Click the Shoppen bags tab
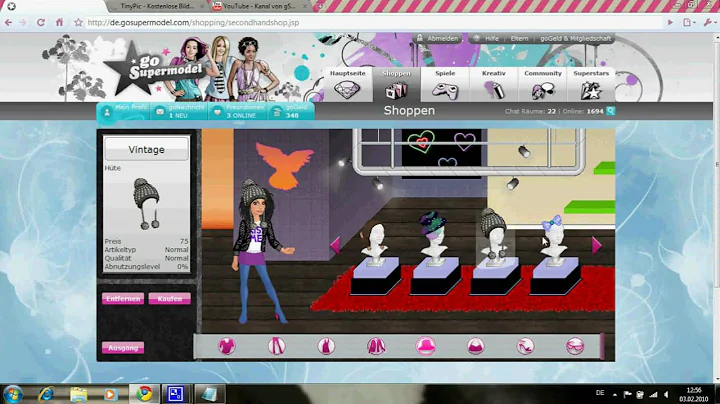The height and width of the screenshot is (404, 720). coord(396,84)
